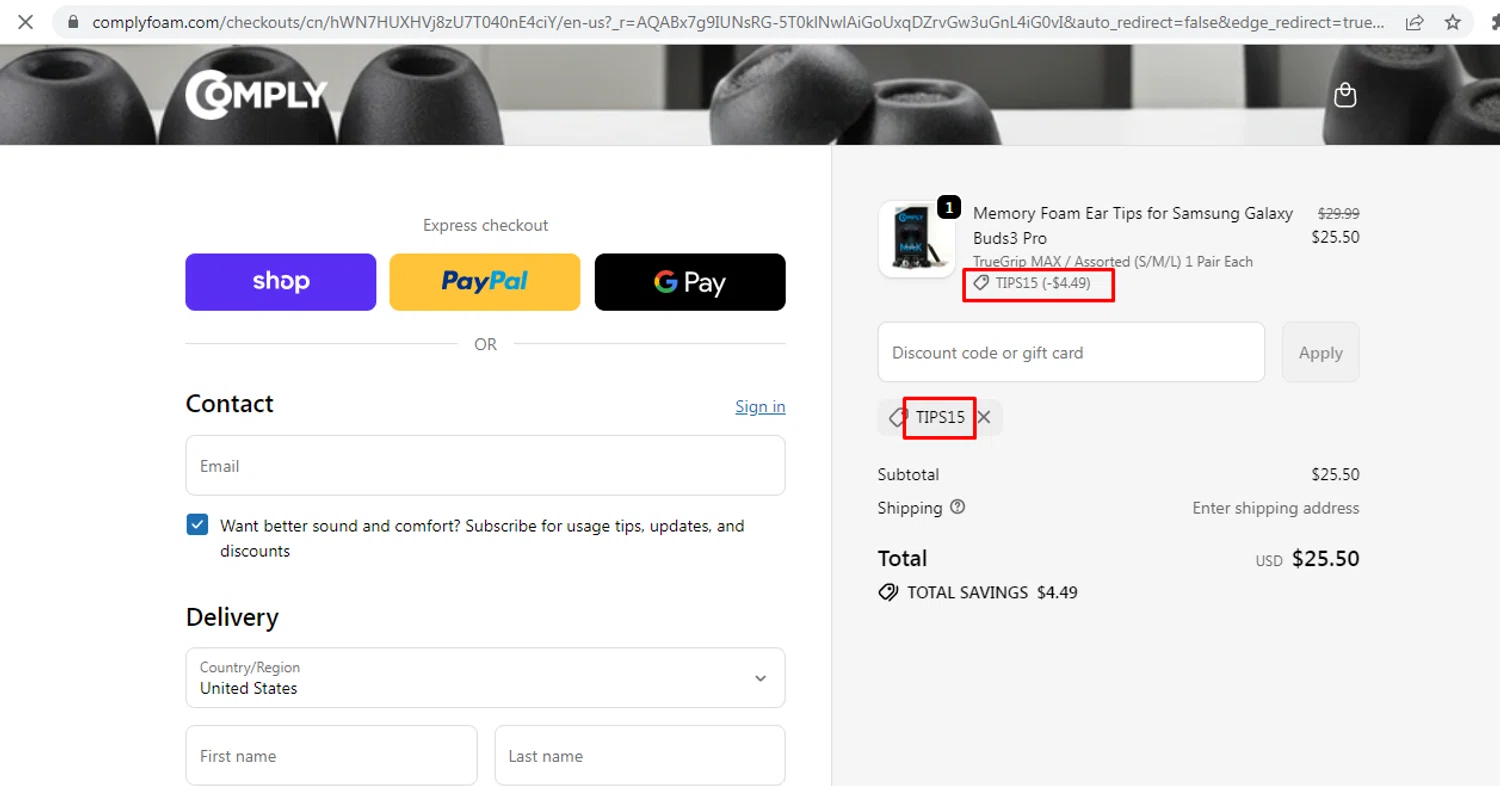Click the Sign in link

760,406
